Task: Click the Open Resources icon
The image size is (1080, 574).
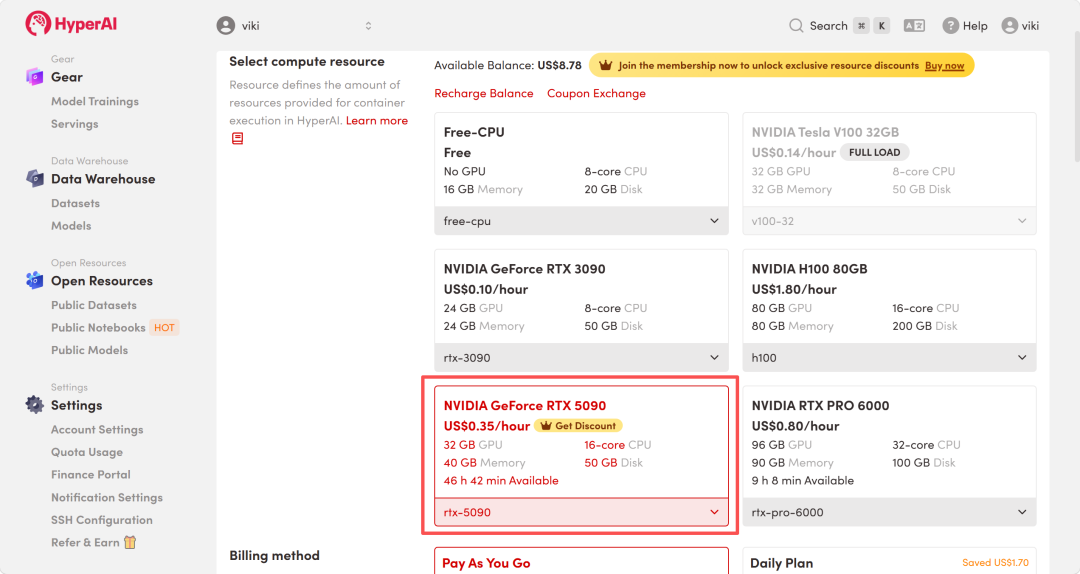Action: click(x=34, y=280)
